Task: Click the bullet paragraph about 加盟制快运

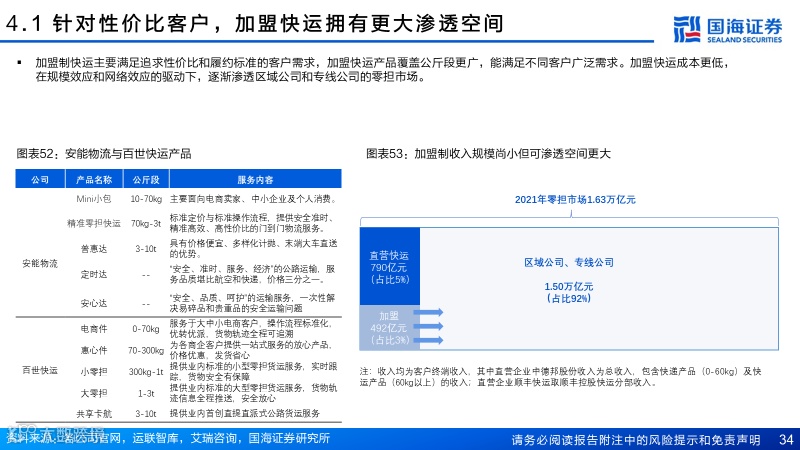Action: click(x=383, y=70)
